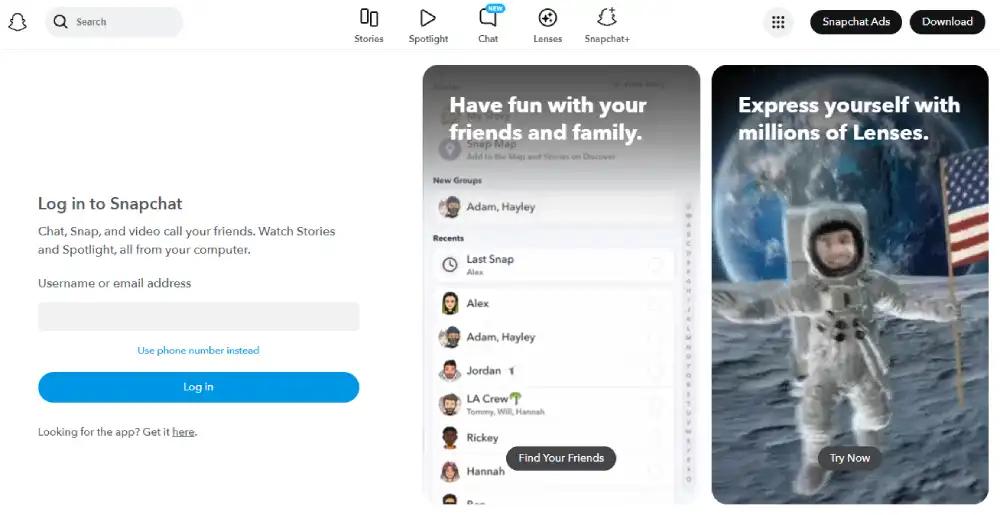Click the alphabet index scroller strip
This screenshot has width=1000, height=515.
click(x=689, y=343)
